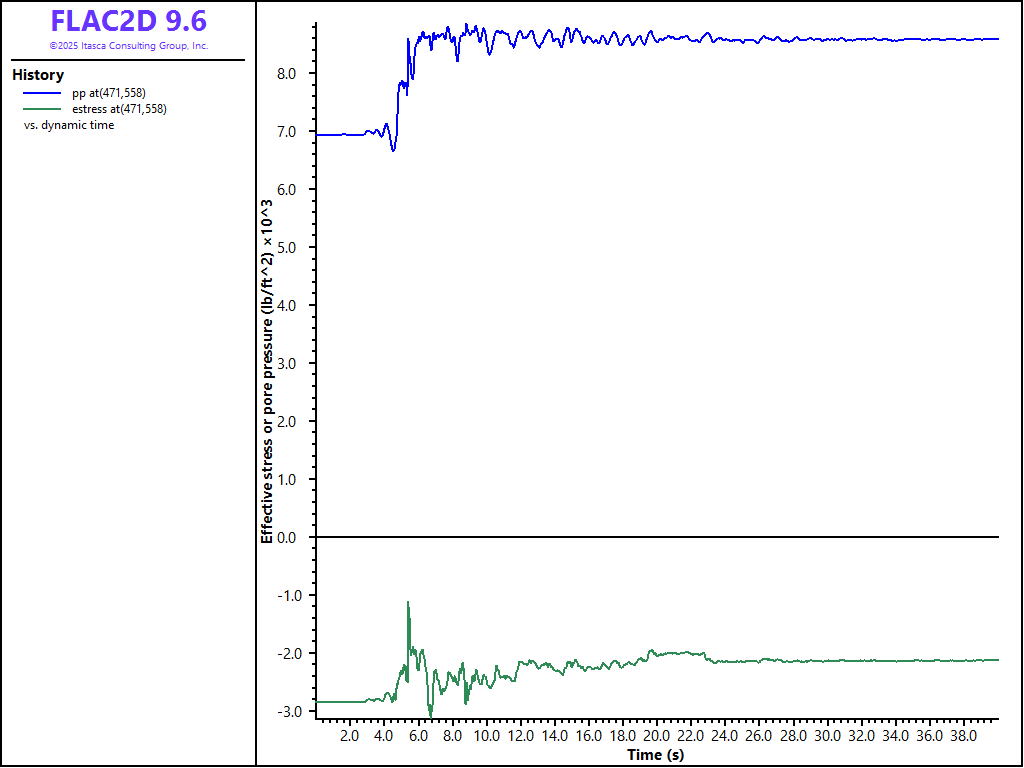Viewport: 1024px width, 768px height.
Task: Click the 20.0 tick label on time axis
Action: [657, 736]
